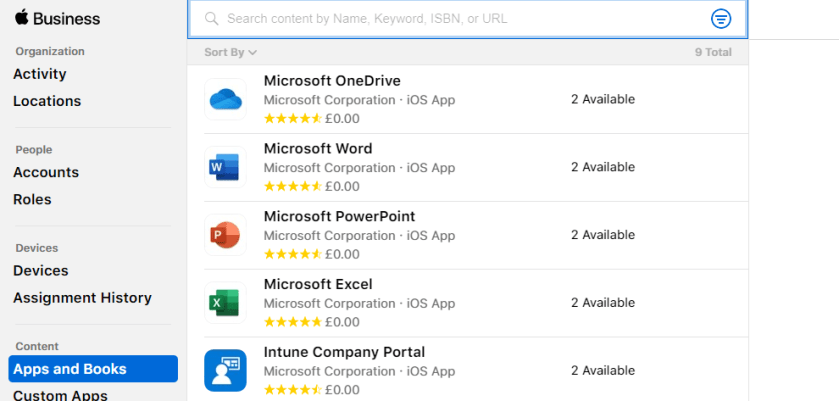The height and width of the screenshot is (401, 839).
Task: Open Intune Company Portal app title
Action: [x=344, y=352]
